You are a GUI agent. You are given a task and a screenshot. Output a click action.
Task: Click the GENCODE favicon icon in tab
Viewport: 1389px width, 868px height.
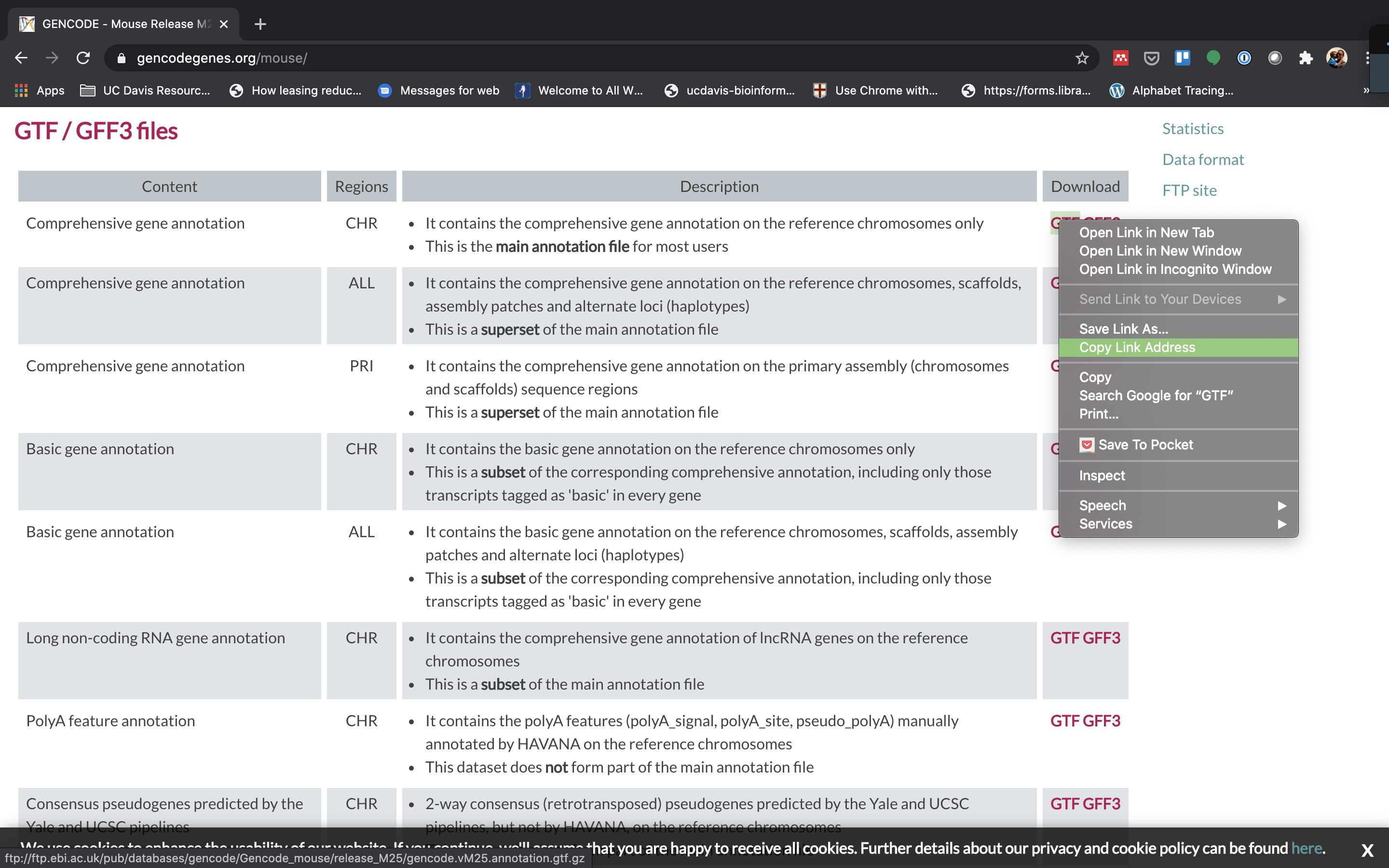coord(26,23)
